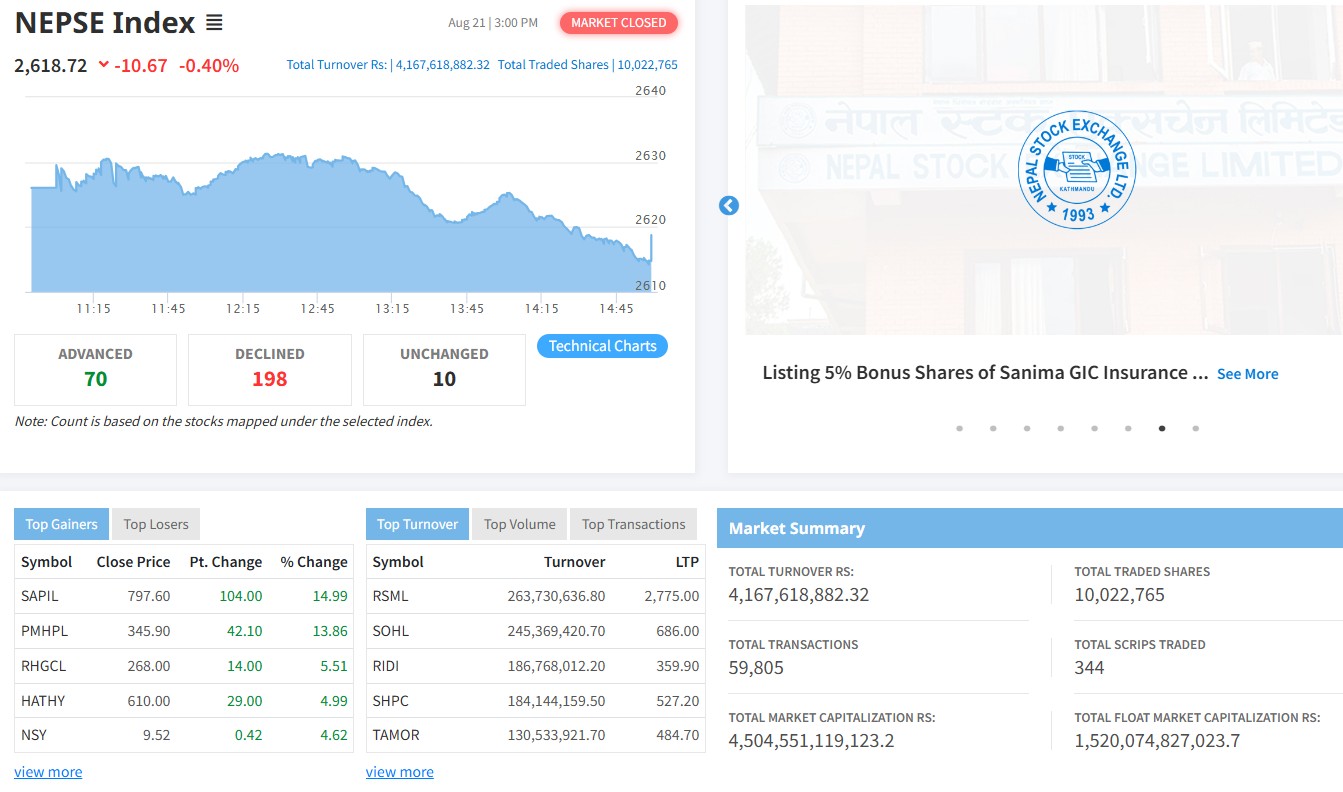Image resolution: width=1343 pixels, height=792 pixels.
Task: Select the NSY symbol in gainers
Action: [34, 735]
